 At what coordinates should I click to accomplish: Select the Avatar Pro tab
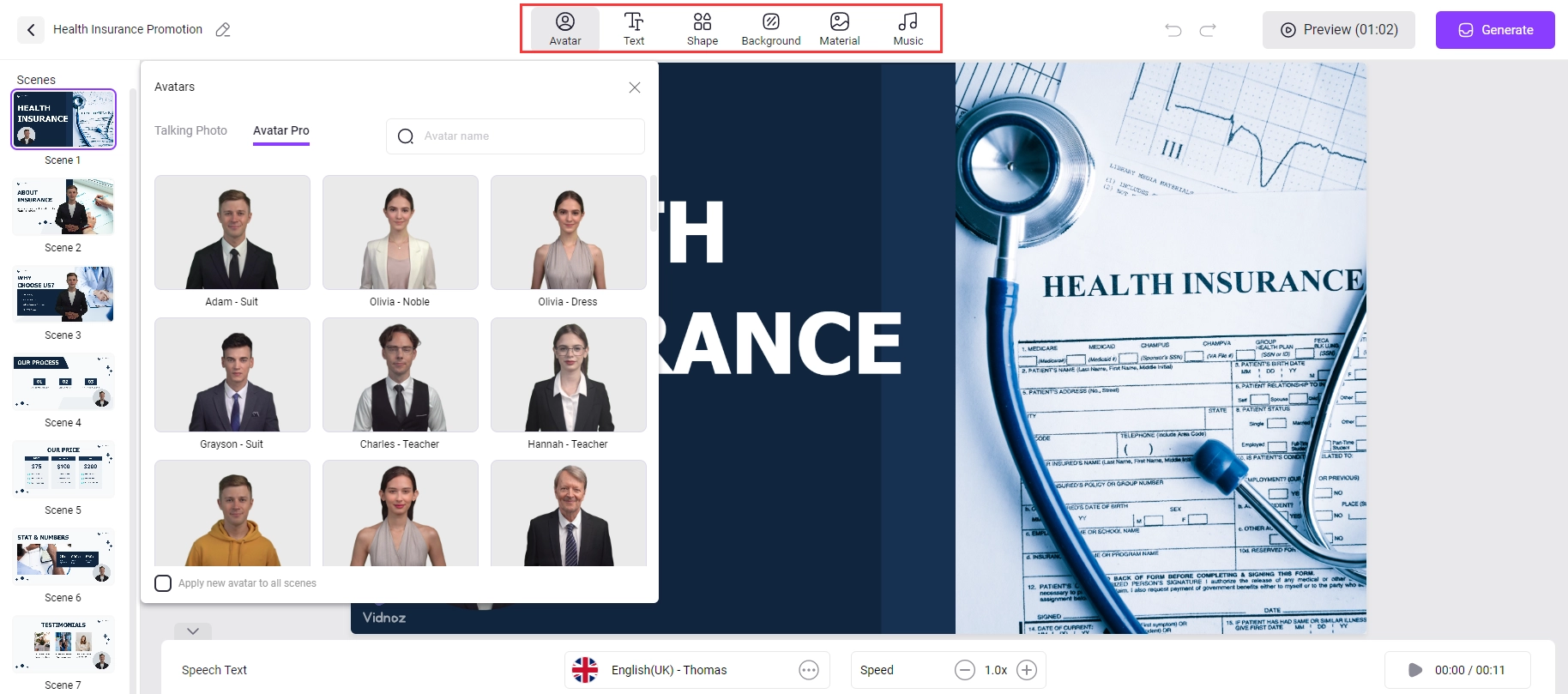pos(280,130)
